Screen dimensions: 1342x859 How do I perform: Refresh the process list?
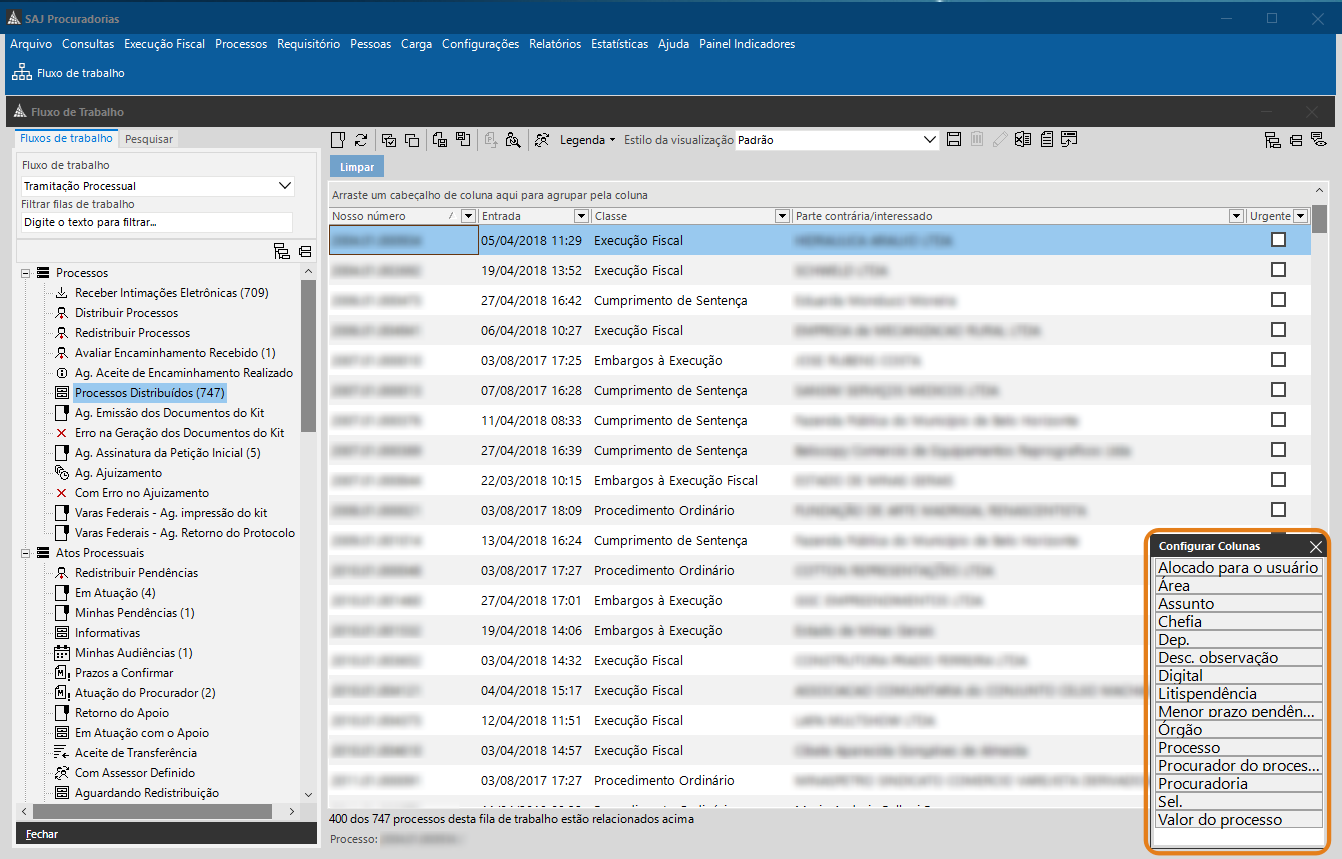361,140
